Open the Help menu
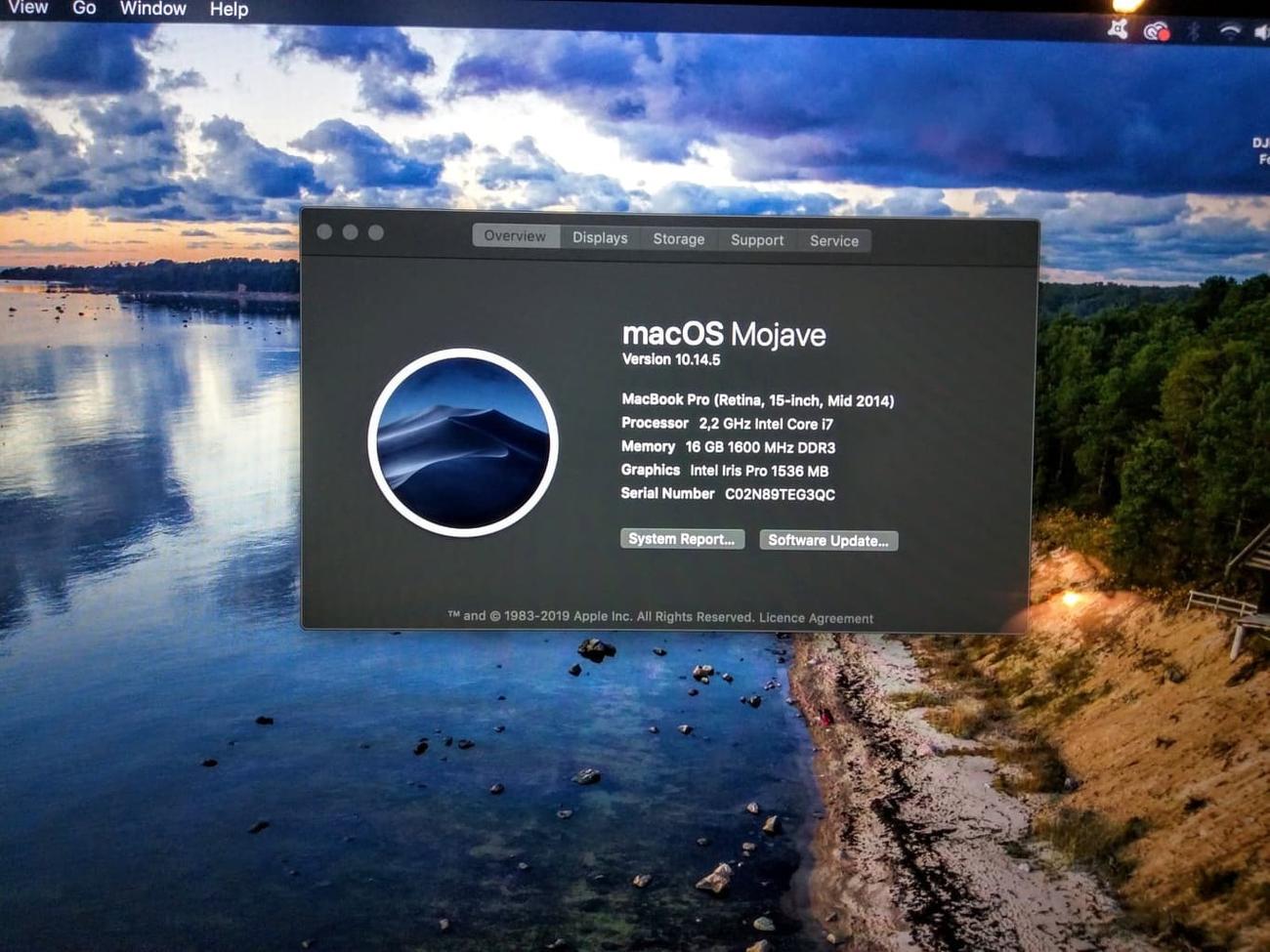1270x952 pixels. click(229, 10)
